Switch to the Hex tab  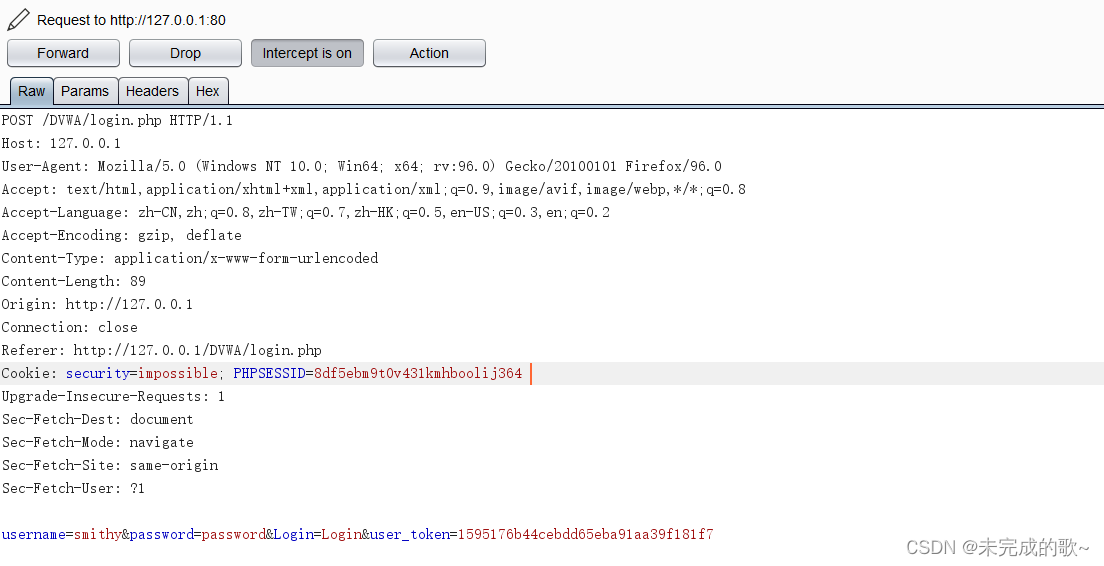pyautogui.click(x=208, y=92)
